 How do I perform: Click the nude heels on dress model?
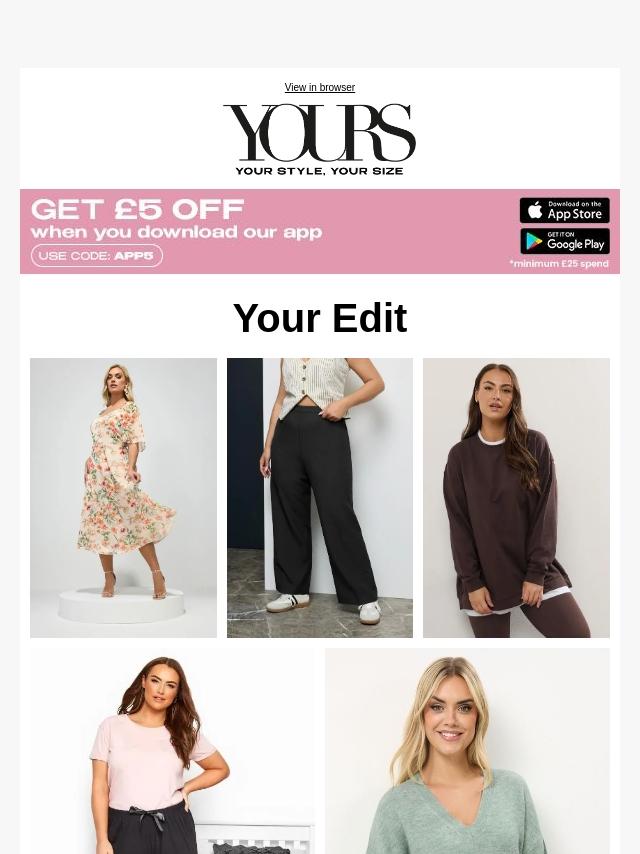tap(135, 585)
